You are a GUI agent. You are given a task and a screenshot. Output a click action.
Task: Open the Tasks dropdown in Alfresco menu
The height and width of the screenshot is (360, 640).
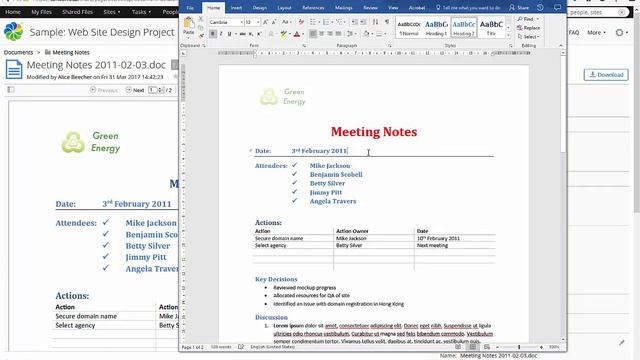pyautogui.click(x=141, y=12)
